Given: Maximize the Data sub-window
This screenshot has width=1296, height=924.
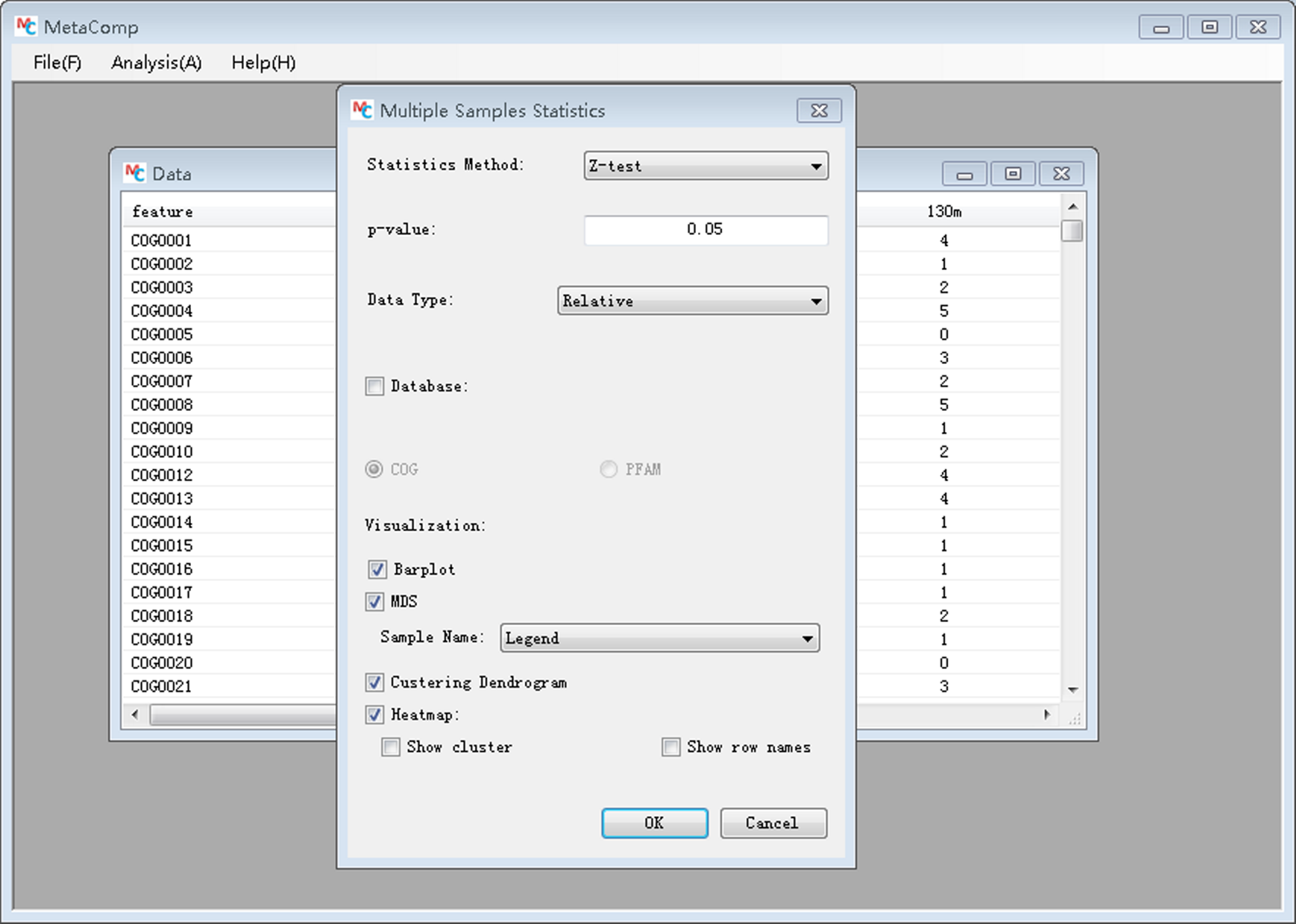Looking at the screenshot, I should click(1012, 174).
